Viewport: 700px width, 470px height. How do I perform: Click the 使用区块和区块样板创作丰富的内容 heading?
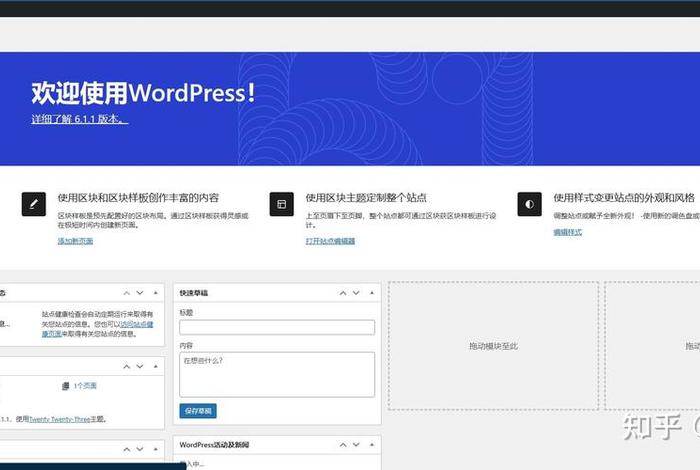pyautogui.click(x=138, y=198)
